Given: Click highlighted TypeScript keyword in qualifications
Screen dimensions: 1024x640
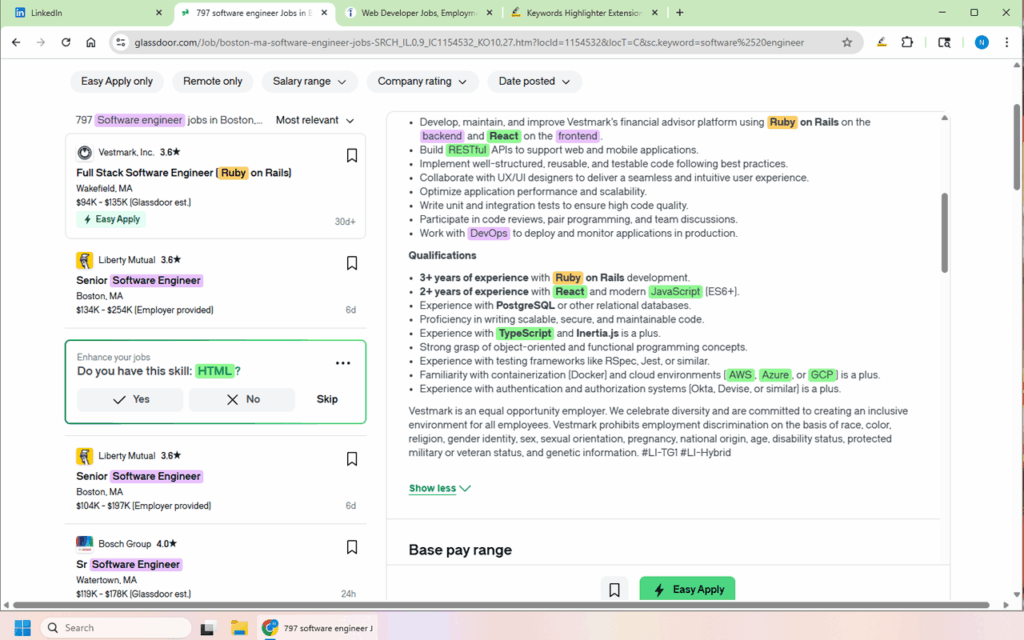Looking at the screenshot, I should (x=524, y=333).
